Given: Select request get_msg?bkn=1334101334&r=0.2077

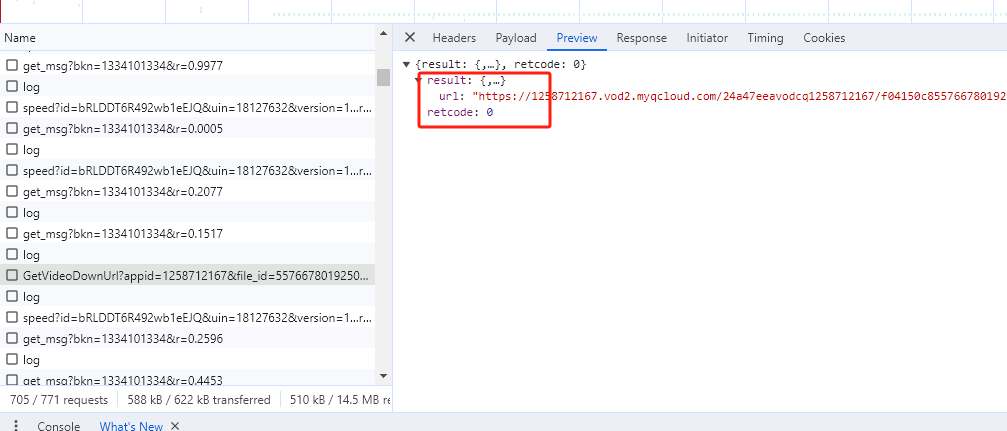Looking at the screenshot, I should pyautogui.click(x=188, y=191).
